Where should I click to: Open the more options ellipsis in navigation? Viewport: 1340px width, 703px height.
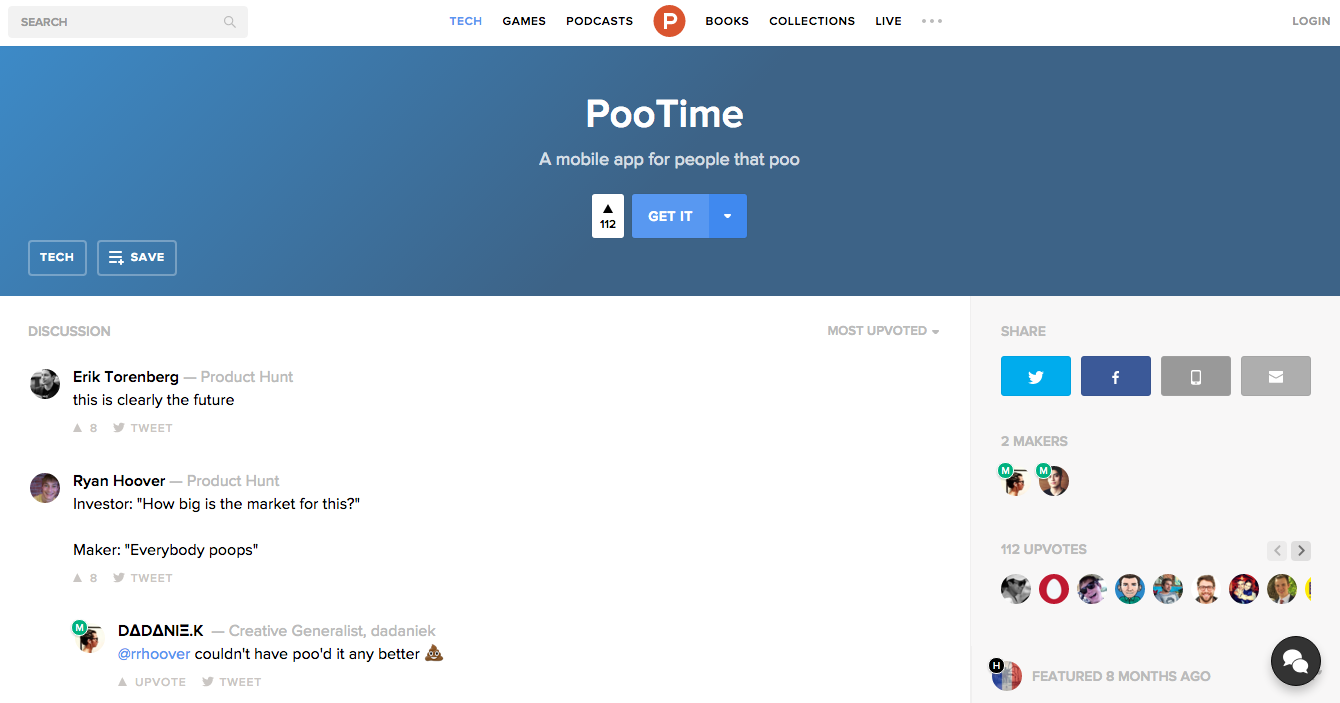coord(932,21)
